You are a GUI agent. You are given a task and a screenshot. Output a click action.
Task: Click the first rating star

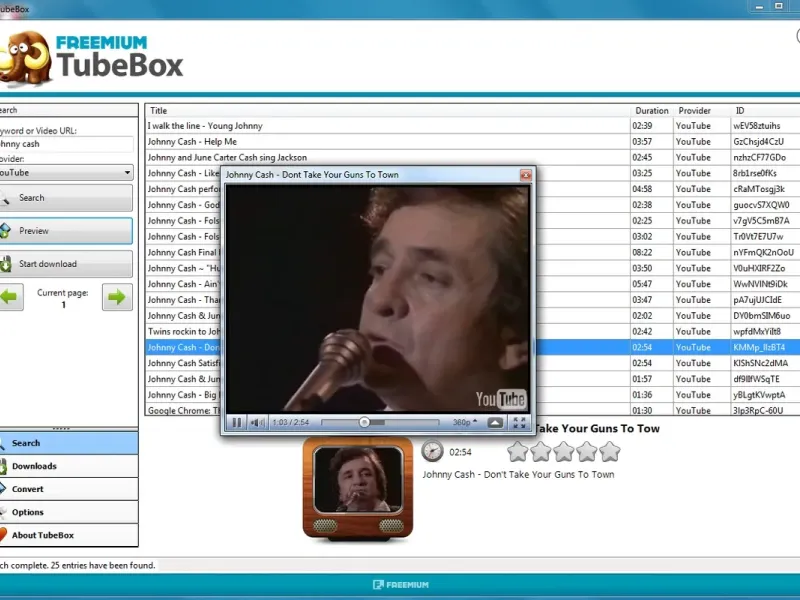[x=517, y=452]
